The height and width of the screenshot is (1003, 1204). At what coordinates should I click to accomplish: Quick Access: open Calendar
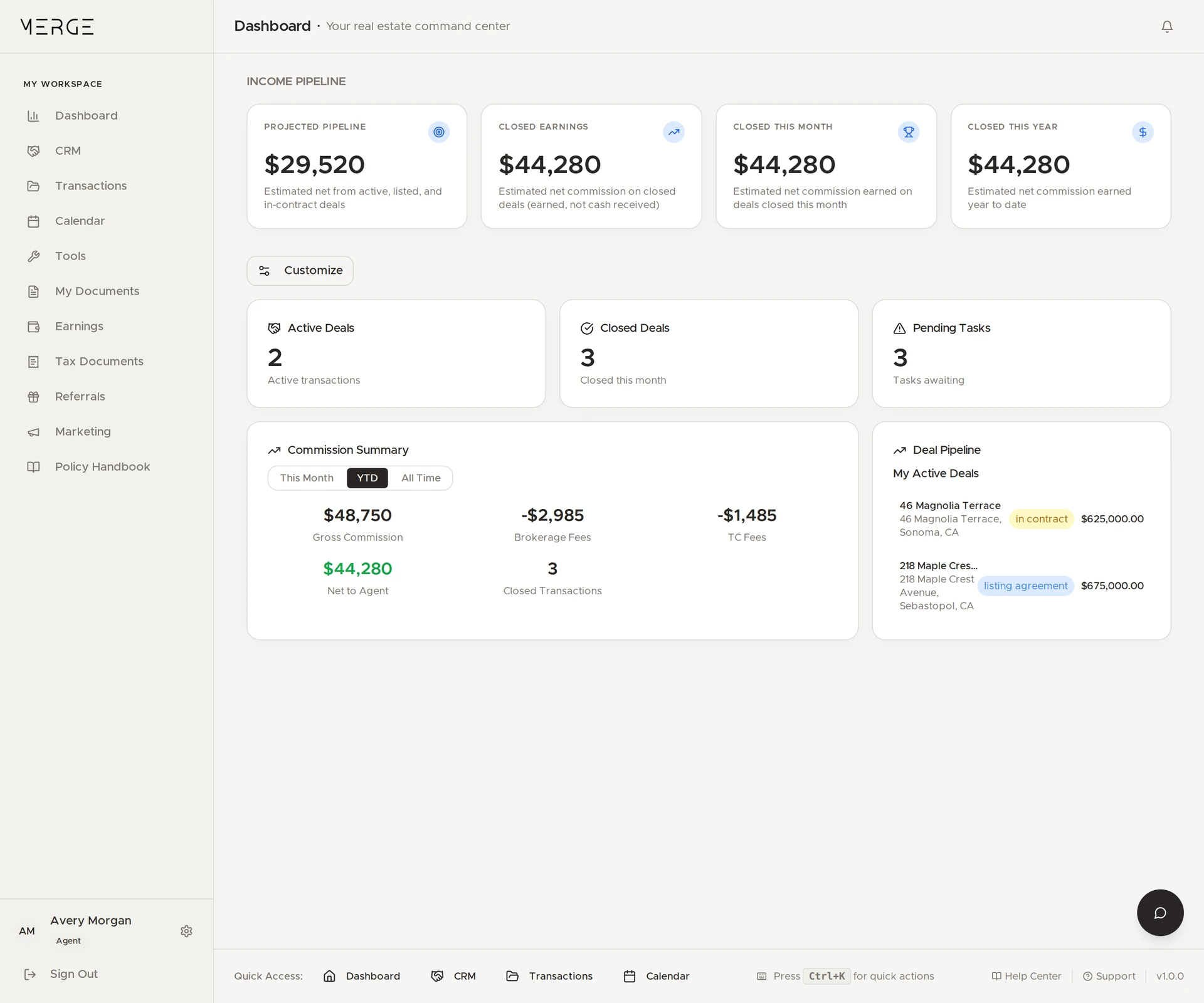(657, 976)
